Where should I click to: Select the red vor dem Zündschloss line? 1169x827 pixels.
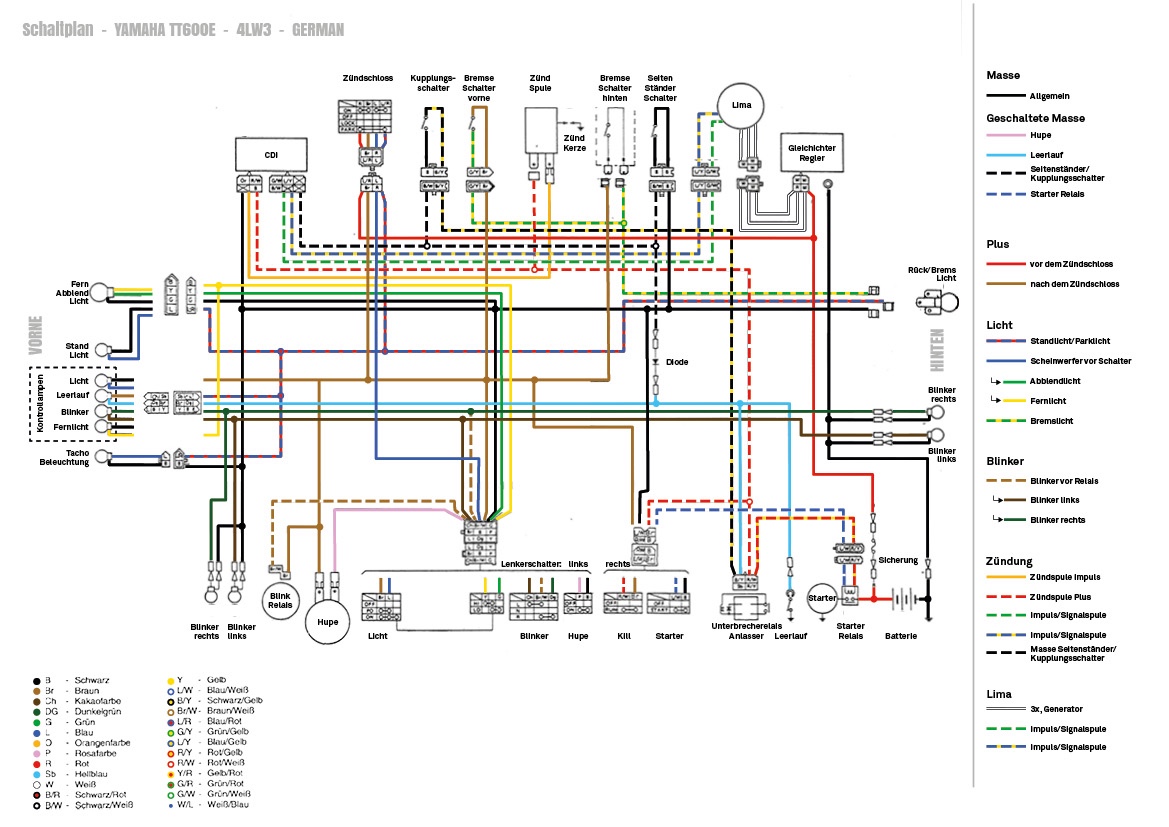tap(1005, 264)
